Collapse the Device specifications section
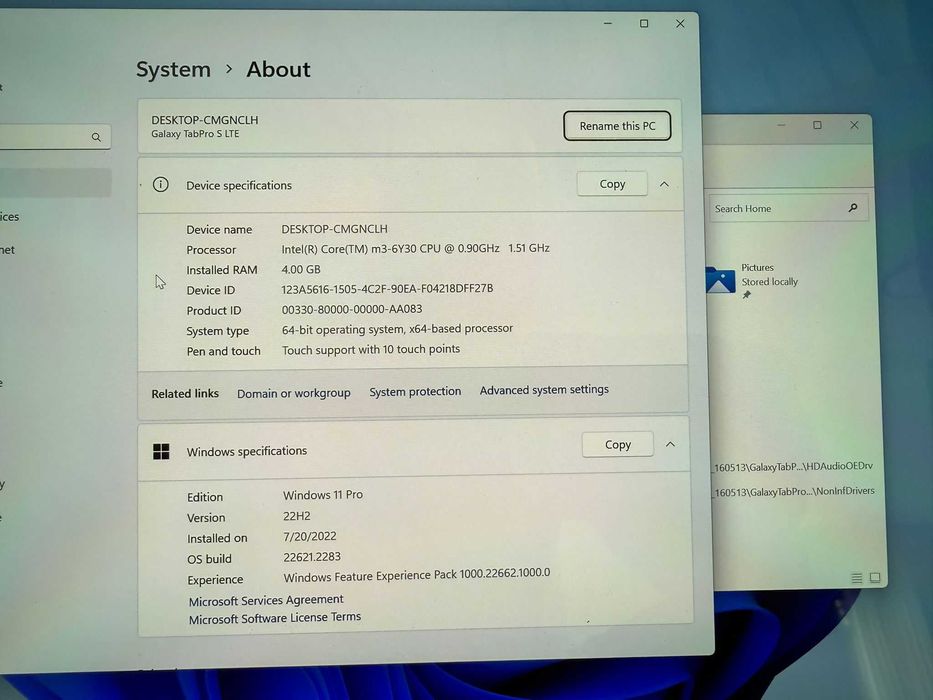This screenshot has width=933, height=700. coord(665,185)
